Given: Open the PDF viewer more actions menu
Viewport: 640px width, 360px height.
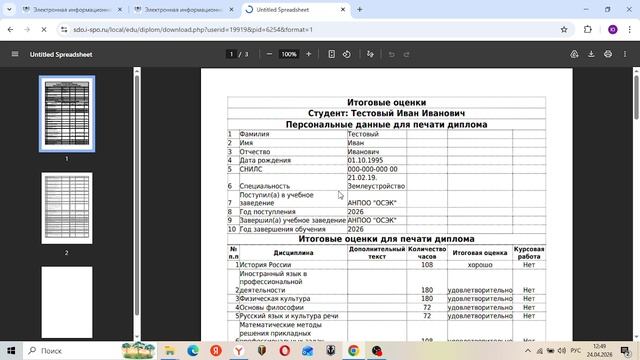Looking at the screenshot, I should 625,54.
